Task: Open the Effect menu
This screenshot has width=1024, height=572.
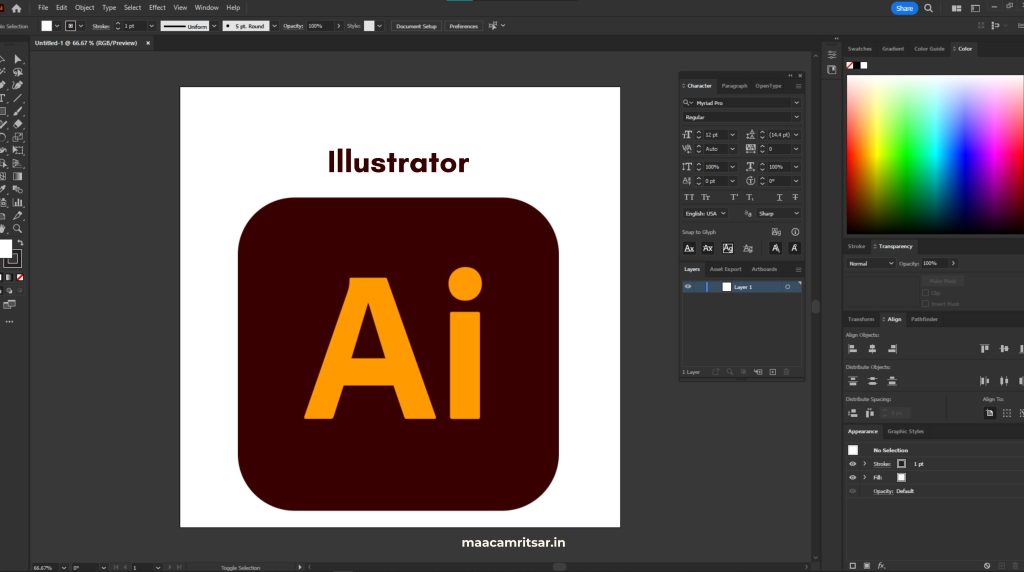Action: point(157,8)
